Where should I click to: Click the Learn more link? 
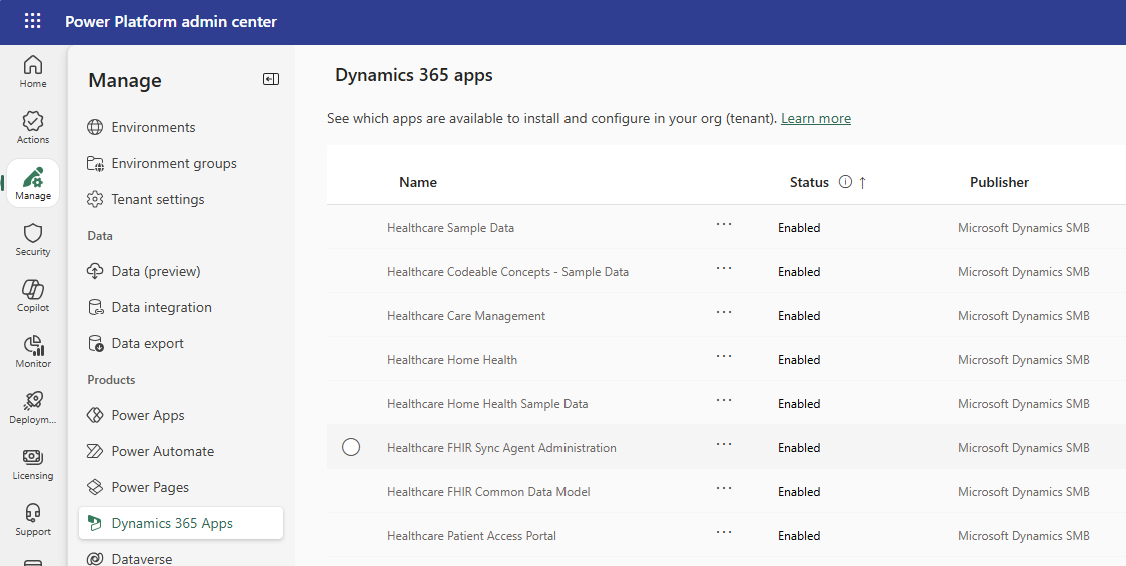(x=816, y=119)
